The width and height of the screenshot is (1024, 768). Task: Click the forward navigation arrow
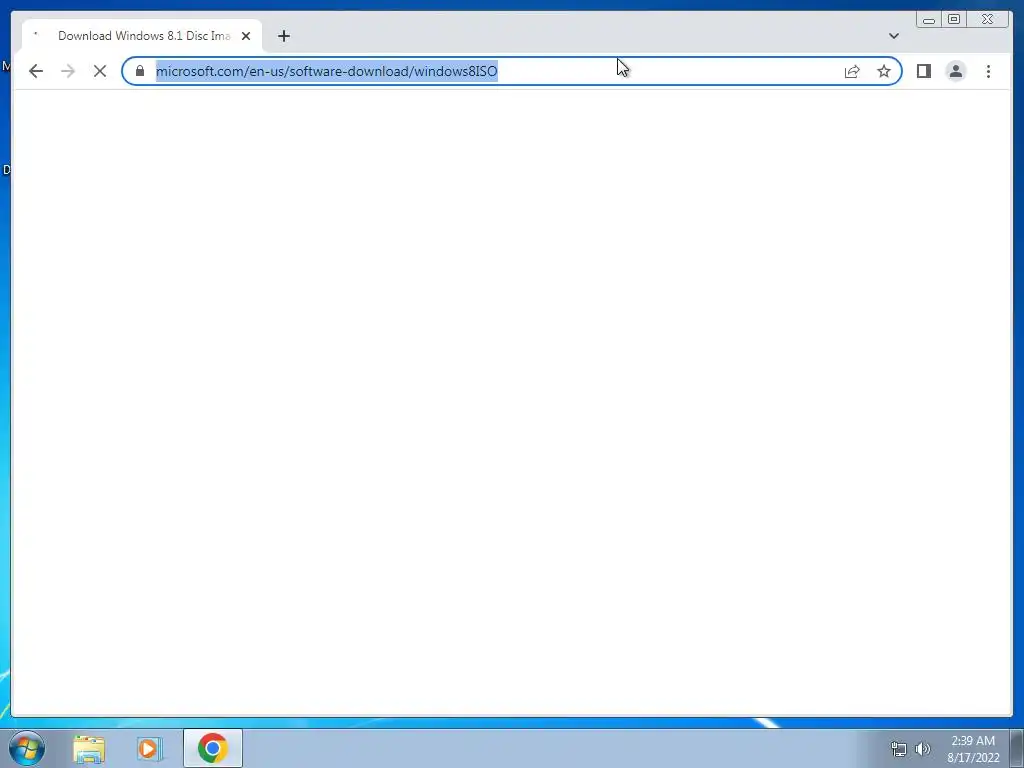[68, 71]
